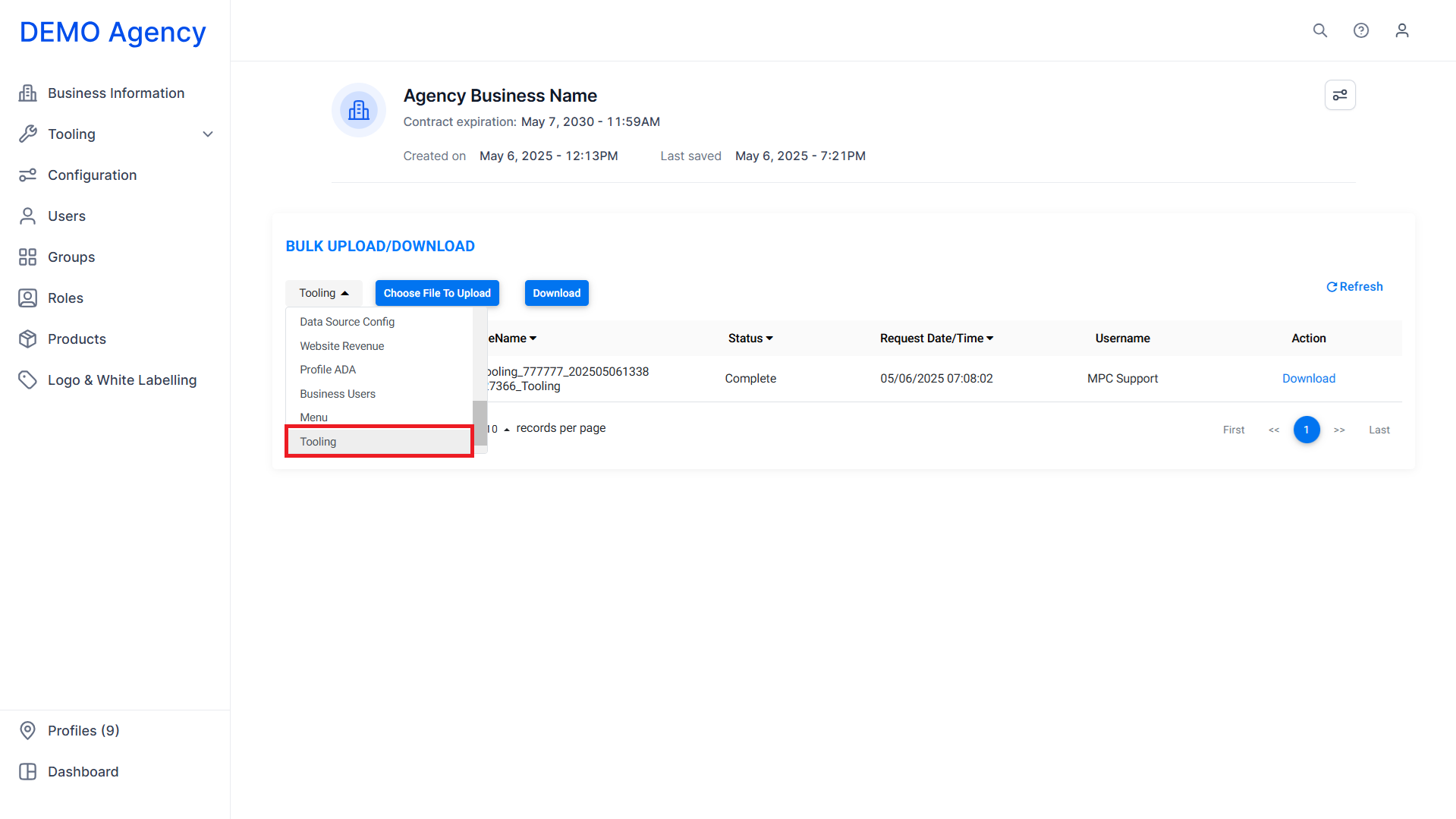Screen dimensions: 1456x819
Task: Click the Logo & White Labelling tag icon
Action: tap(28, 380)
